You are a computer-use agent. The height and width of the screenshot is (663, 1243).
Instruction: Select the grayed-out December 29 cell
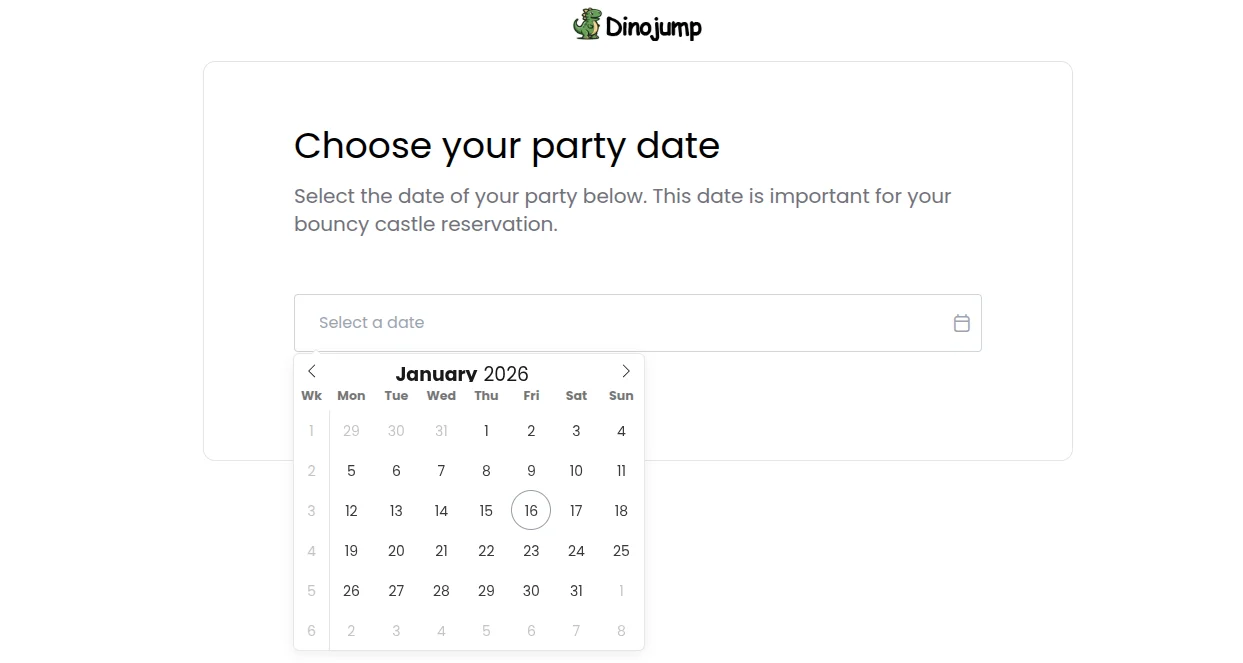click(x=351, y=431)
